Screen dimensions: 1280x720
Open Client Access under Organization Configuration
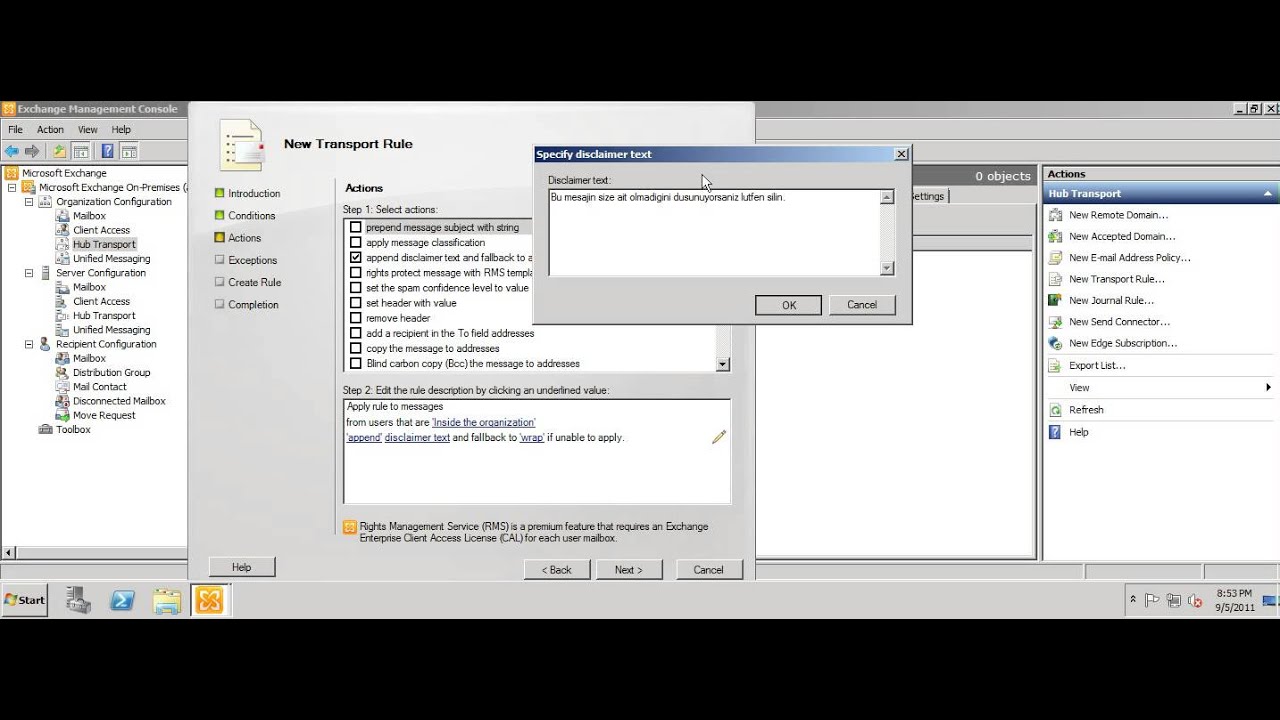coord(101,230)
